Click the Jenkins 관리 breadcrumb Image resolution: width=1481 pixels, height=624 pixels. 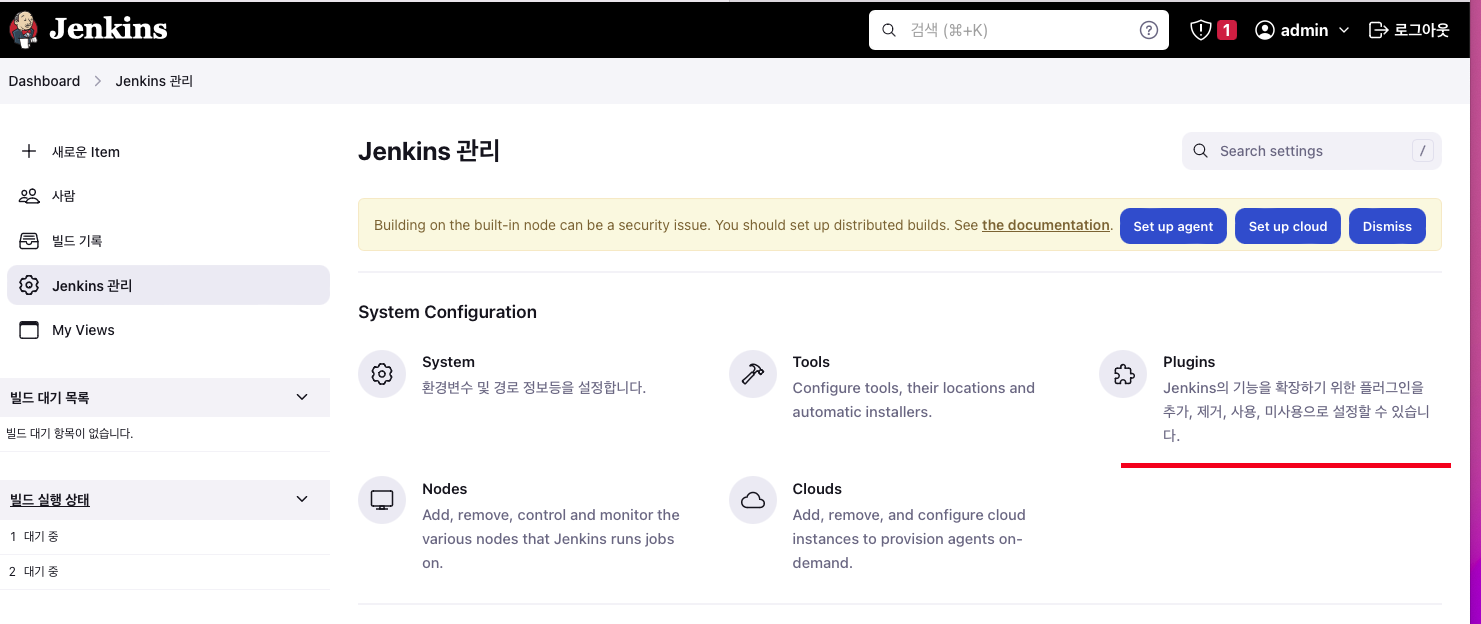pyautogui.click(x=154, y=81)
